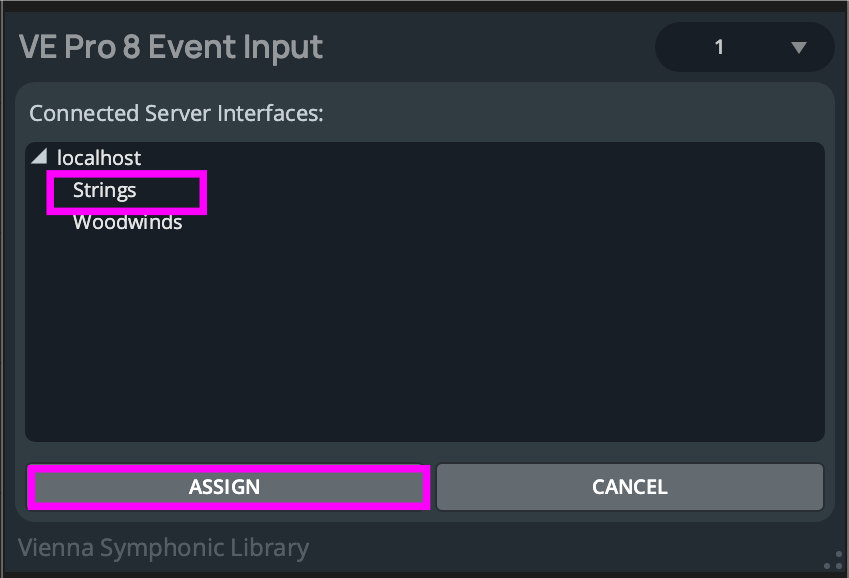Image resolution: width=849 pixels, height=578 pixels.
Task: Click the resize grip dots
Action: coord(832,560)
